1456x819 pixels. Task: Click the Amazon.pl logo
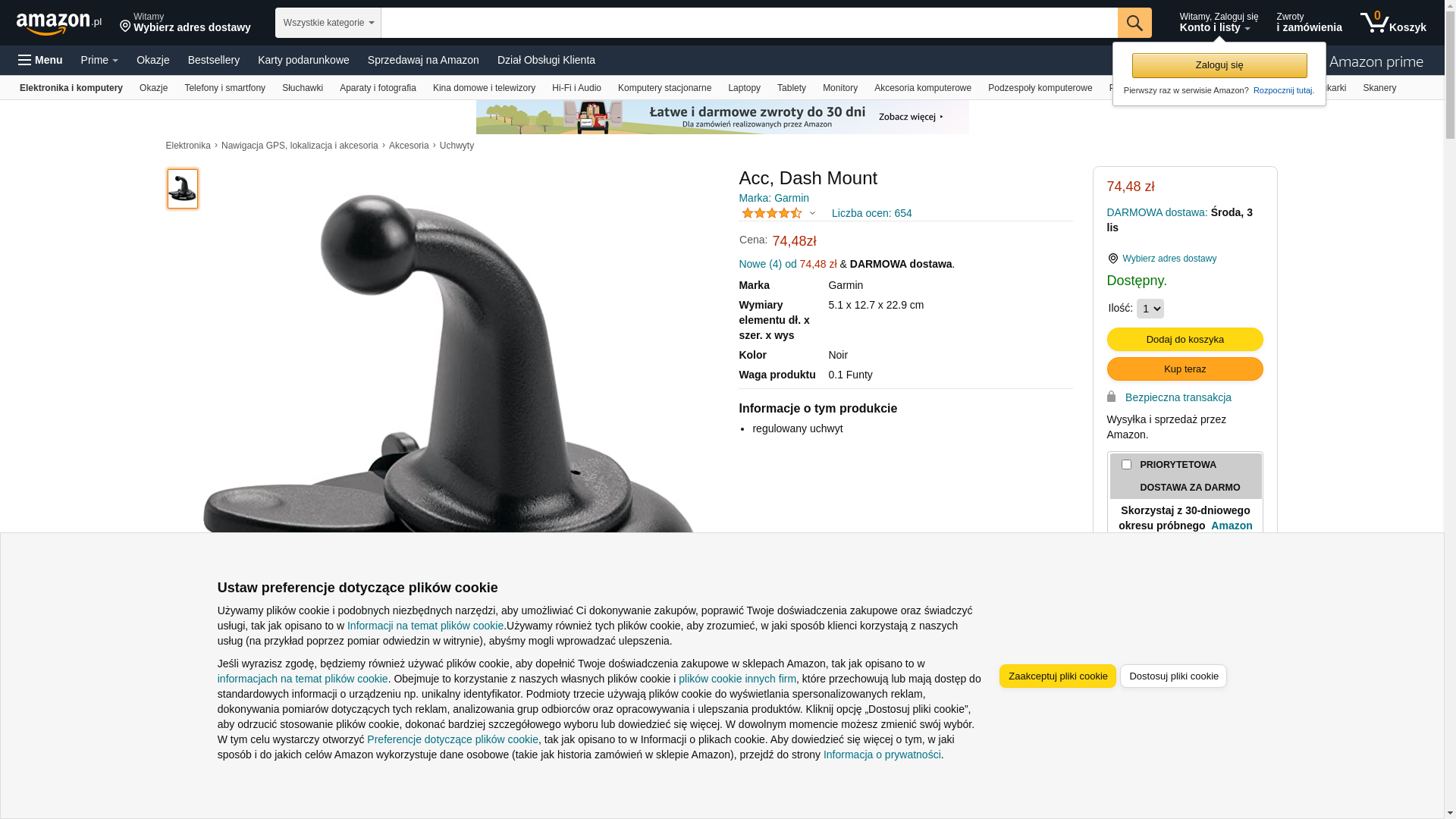coord(58,24)
